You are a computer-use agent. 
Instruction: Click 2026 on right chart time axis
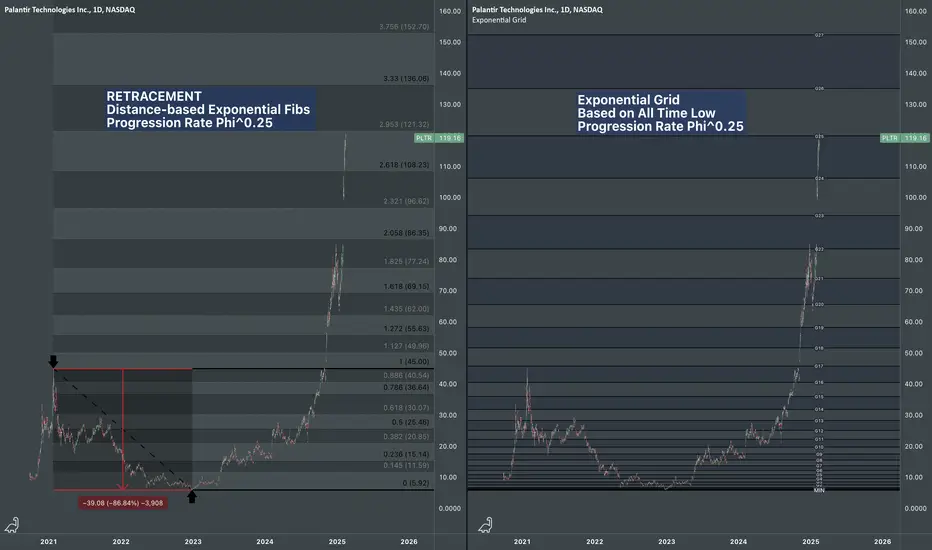(883, 542)
